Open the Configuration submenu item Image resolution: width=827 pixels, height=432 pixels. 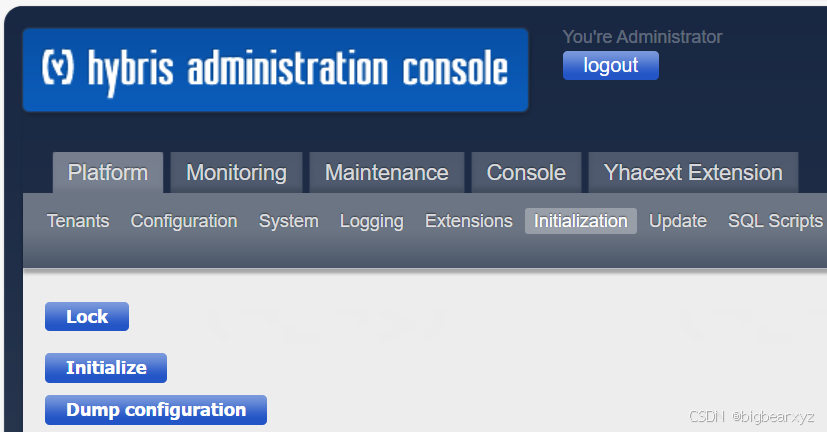tap(184, 221)
